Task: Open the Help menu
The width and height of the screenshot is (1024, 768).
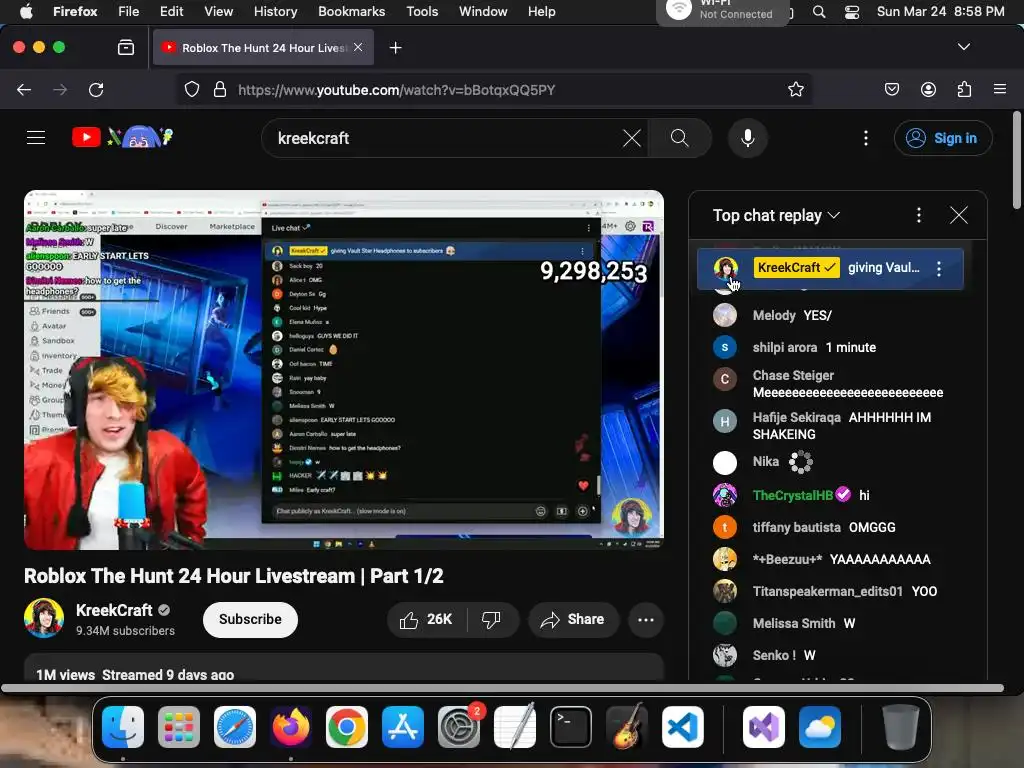Action: (x=541, y=11)
